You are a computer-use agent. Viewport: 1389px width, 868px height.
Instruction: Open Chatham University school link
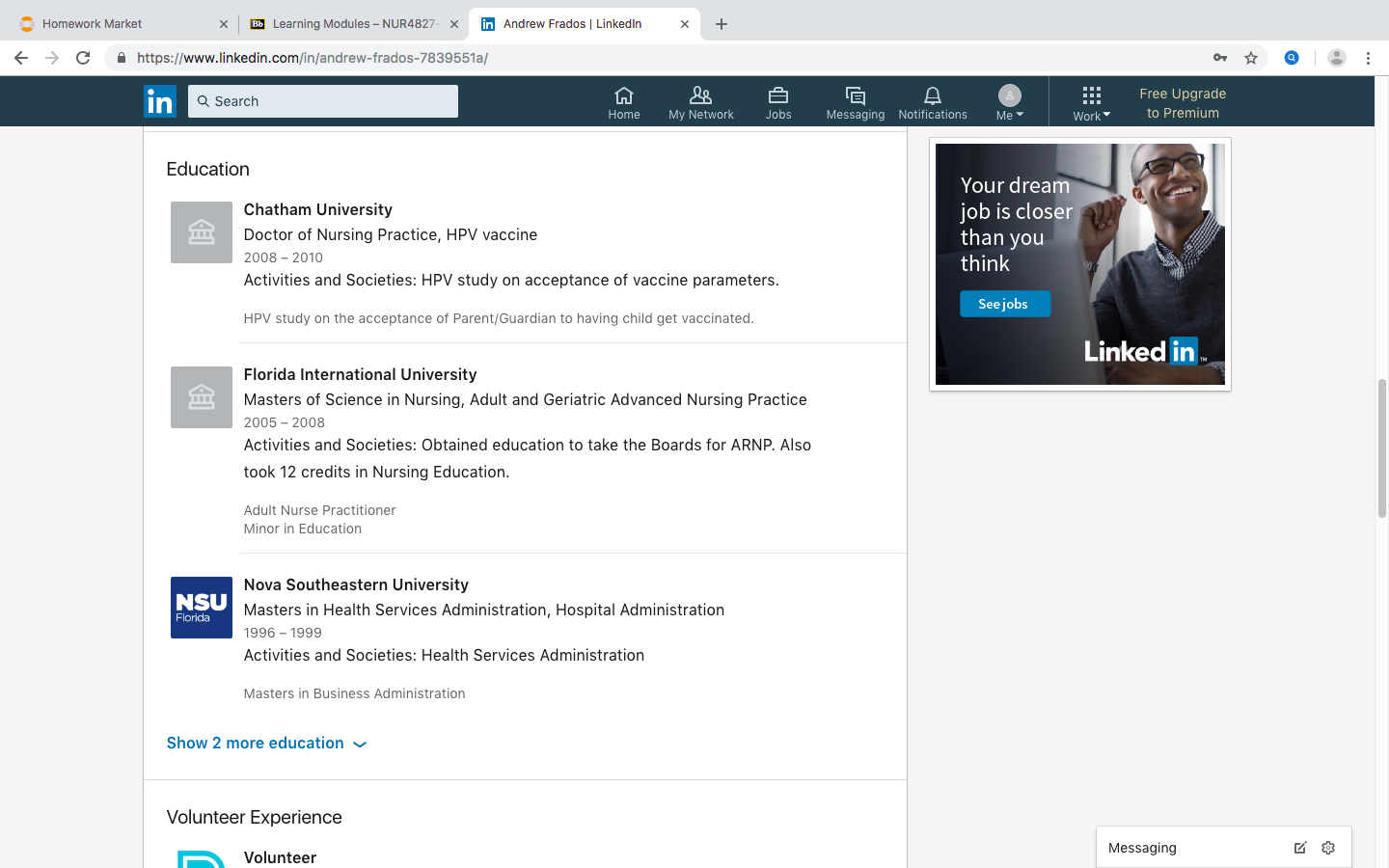pos(318,209)
